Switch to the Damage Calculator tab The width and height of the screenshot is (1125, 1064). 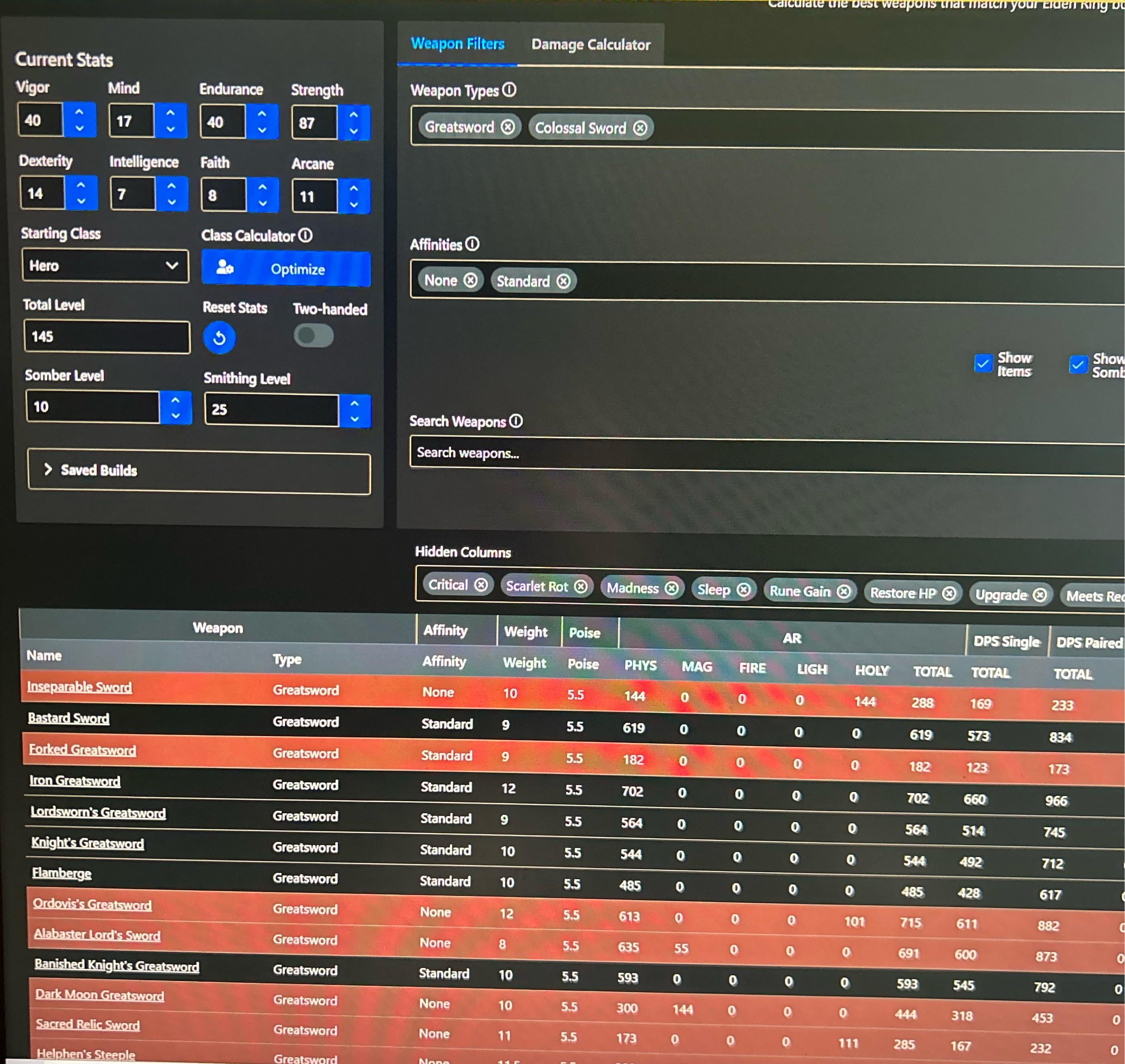click(x=591, y=45)
